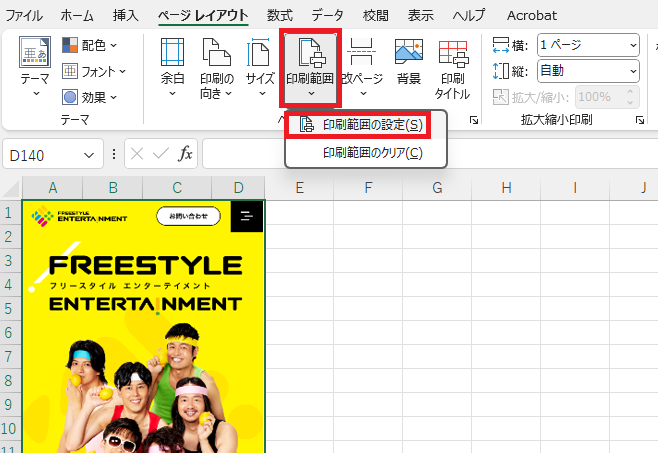Select column F header
Screen dimensions: 658x453
click(x=368, y=188)
